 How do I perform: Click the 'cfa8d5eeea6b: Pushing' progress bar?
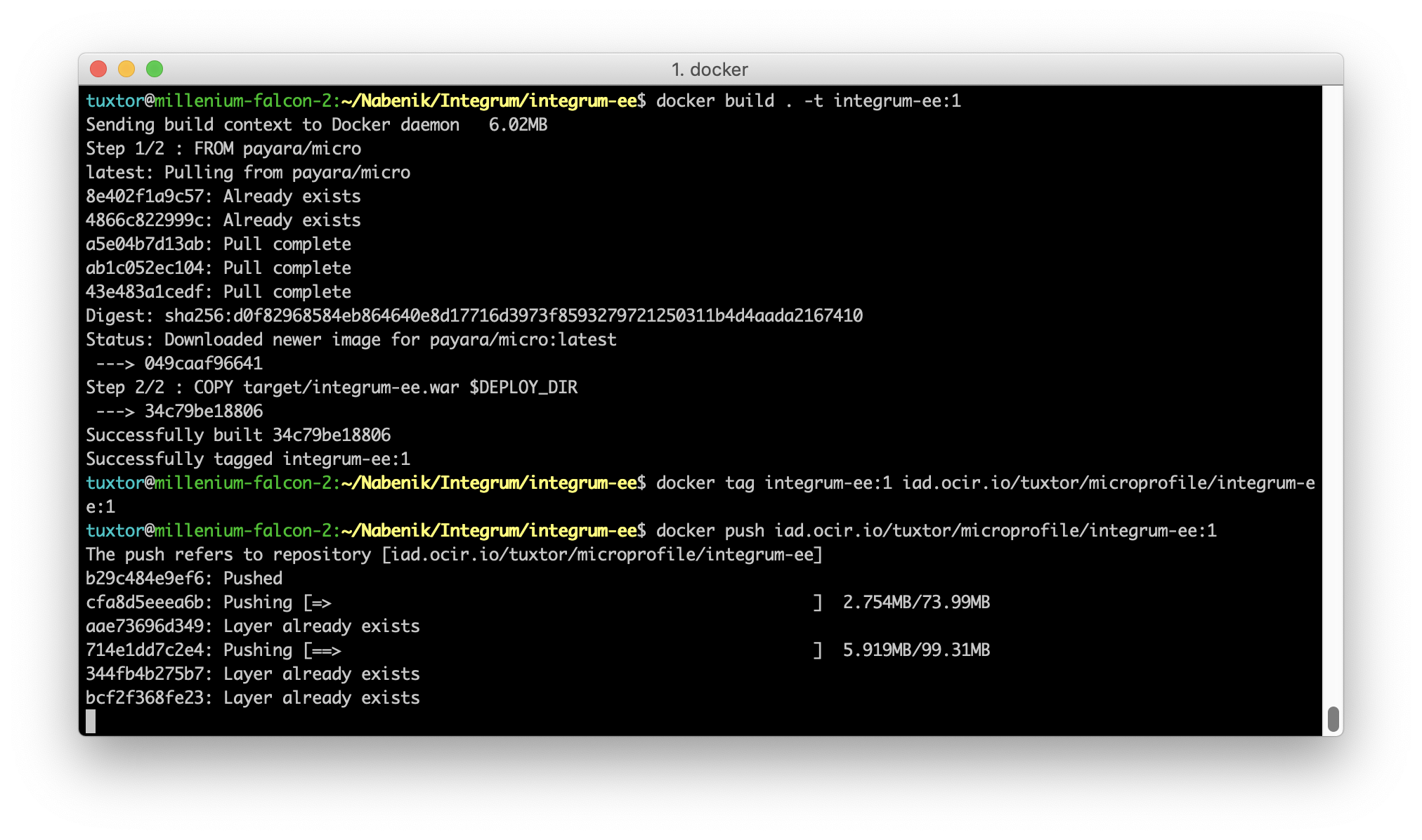(x=563, y=603)
